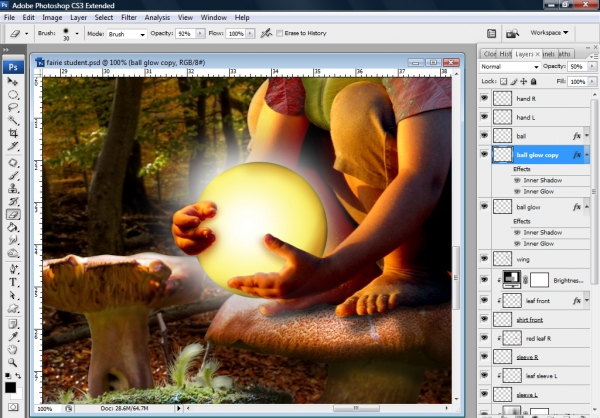Open layer blend mode Normal dropdown

(x=510, y=67)
